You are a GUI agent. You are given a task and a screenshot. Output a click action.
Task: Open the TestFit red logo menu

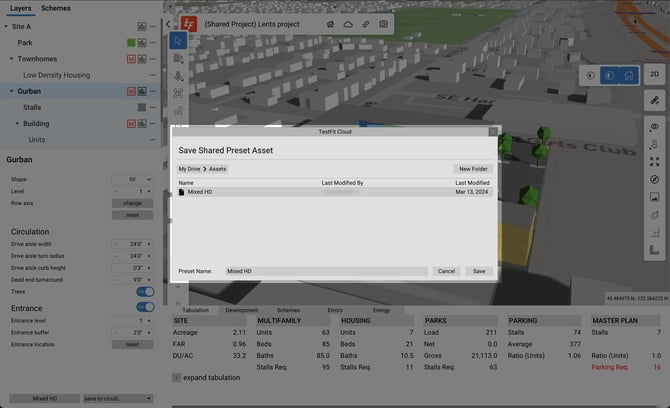click(x=189, y=24)
